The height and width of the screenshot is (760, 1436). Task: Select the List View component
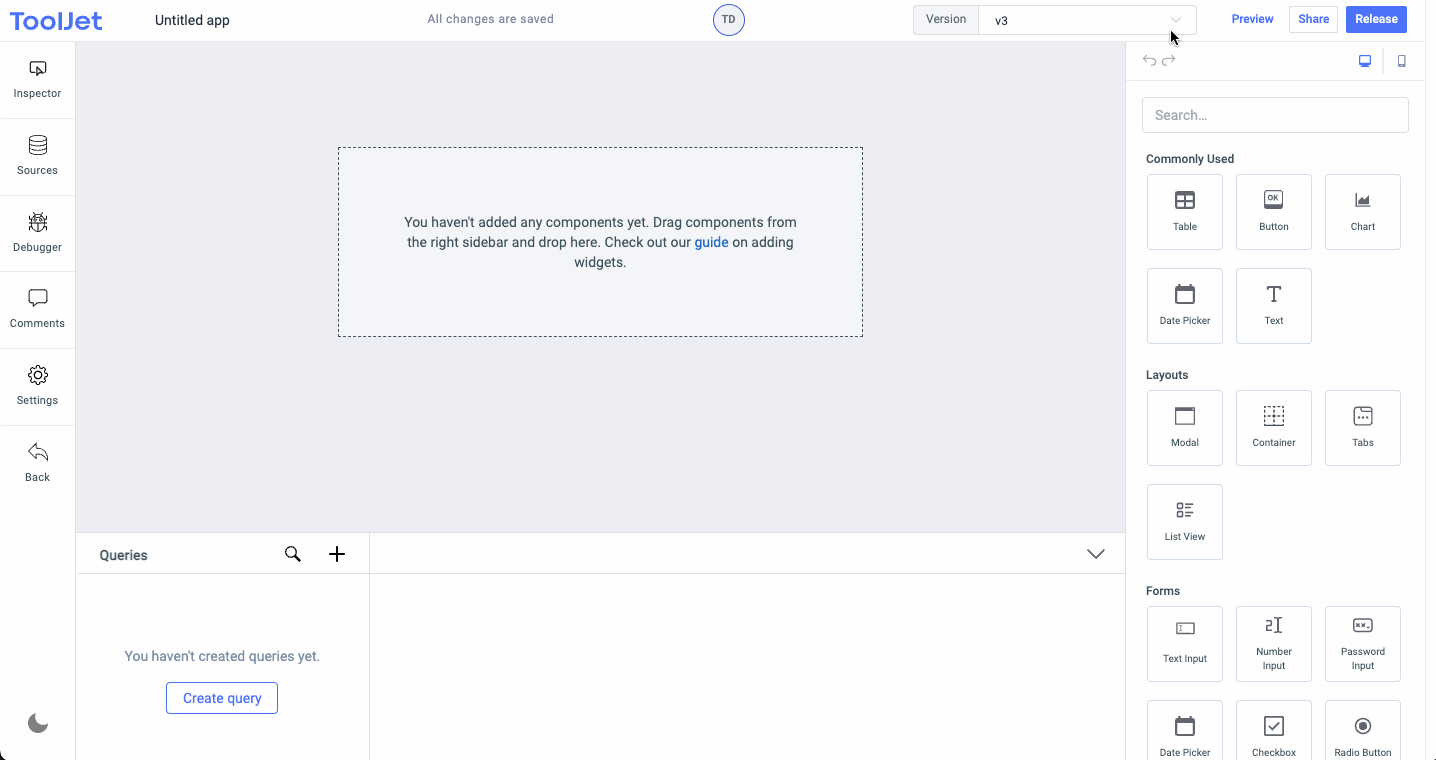1184,521
